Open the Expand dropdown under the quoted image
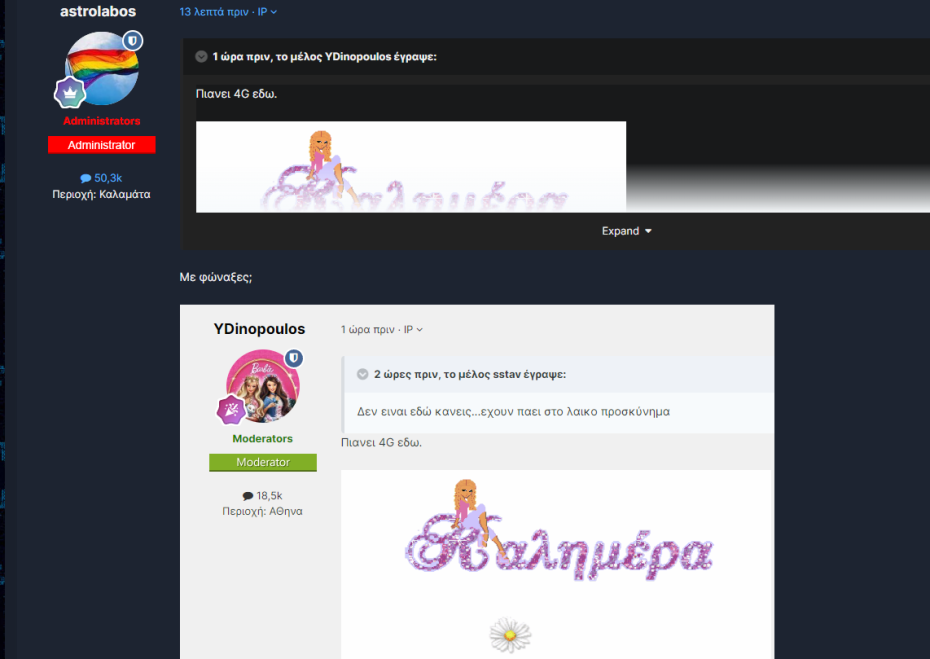 coord(627,230)
